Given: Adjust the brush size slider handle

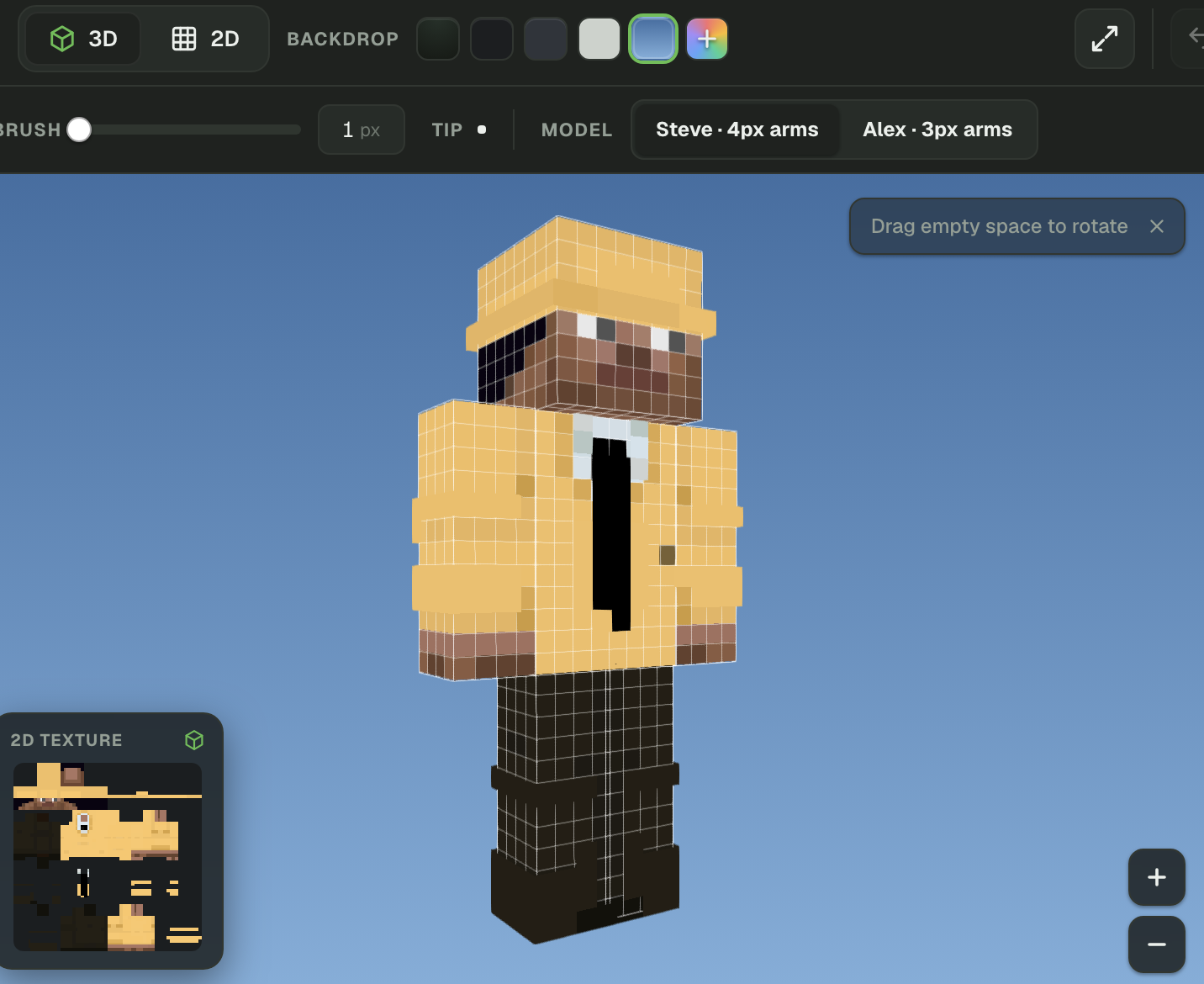Looking at the screenshot, I should (79, 130).
